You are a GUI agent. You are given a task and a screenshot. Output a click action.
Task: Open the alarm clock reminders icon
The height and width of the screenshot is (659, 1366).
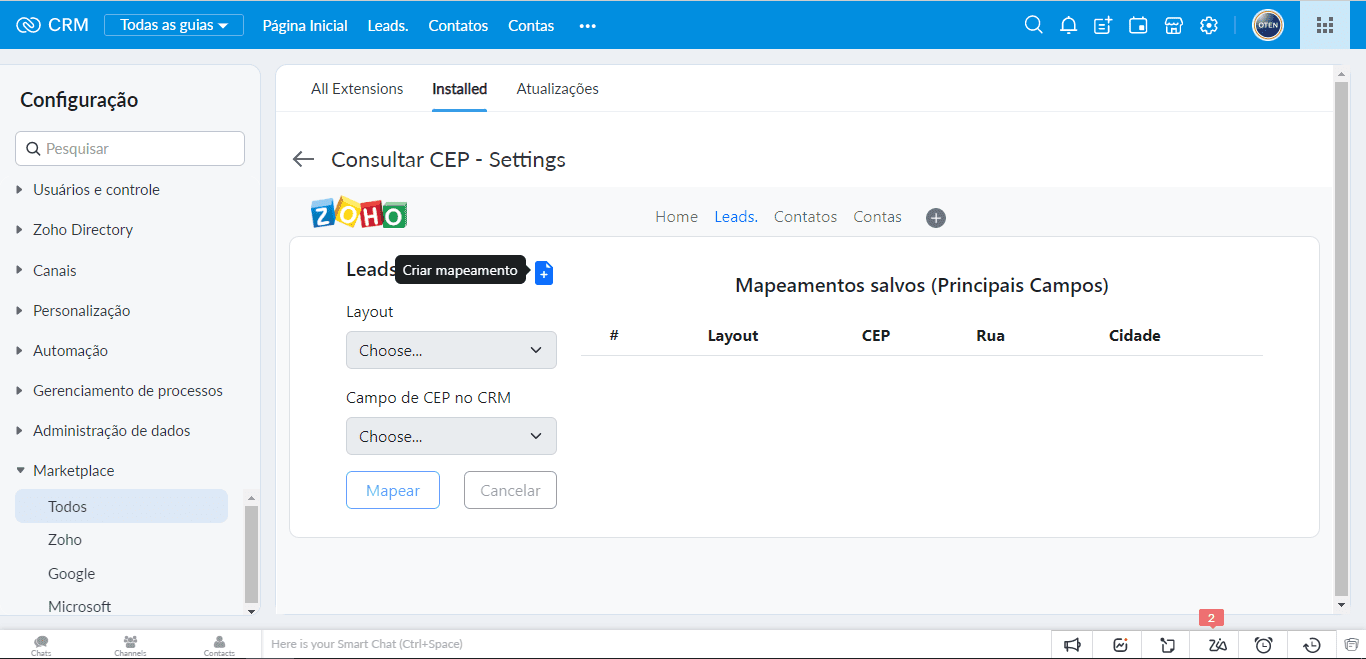pyautogui.click(x=1263, y=645)
